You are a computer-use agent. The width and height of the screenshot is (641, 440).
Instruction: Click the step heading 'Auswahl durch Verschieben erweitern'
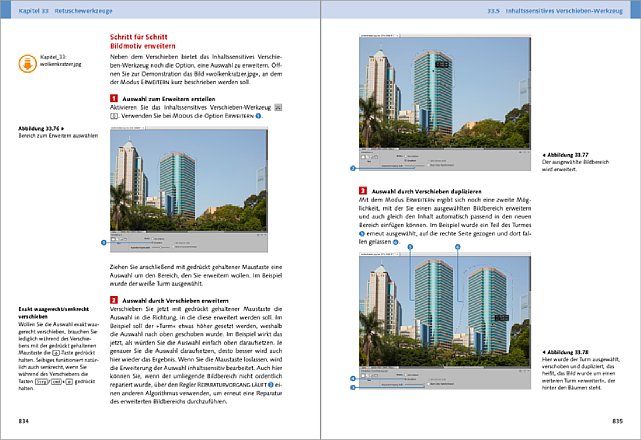(x=175, y=300)
